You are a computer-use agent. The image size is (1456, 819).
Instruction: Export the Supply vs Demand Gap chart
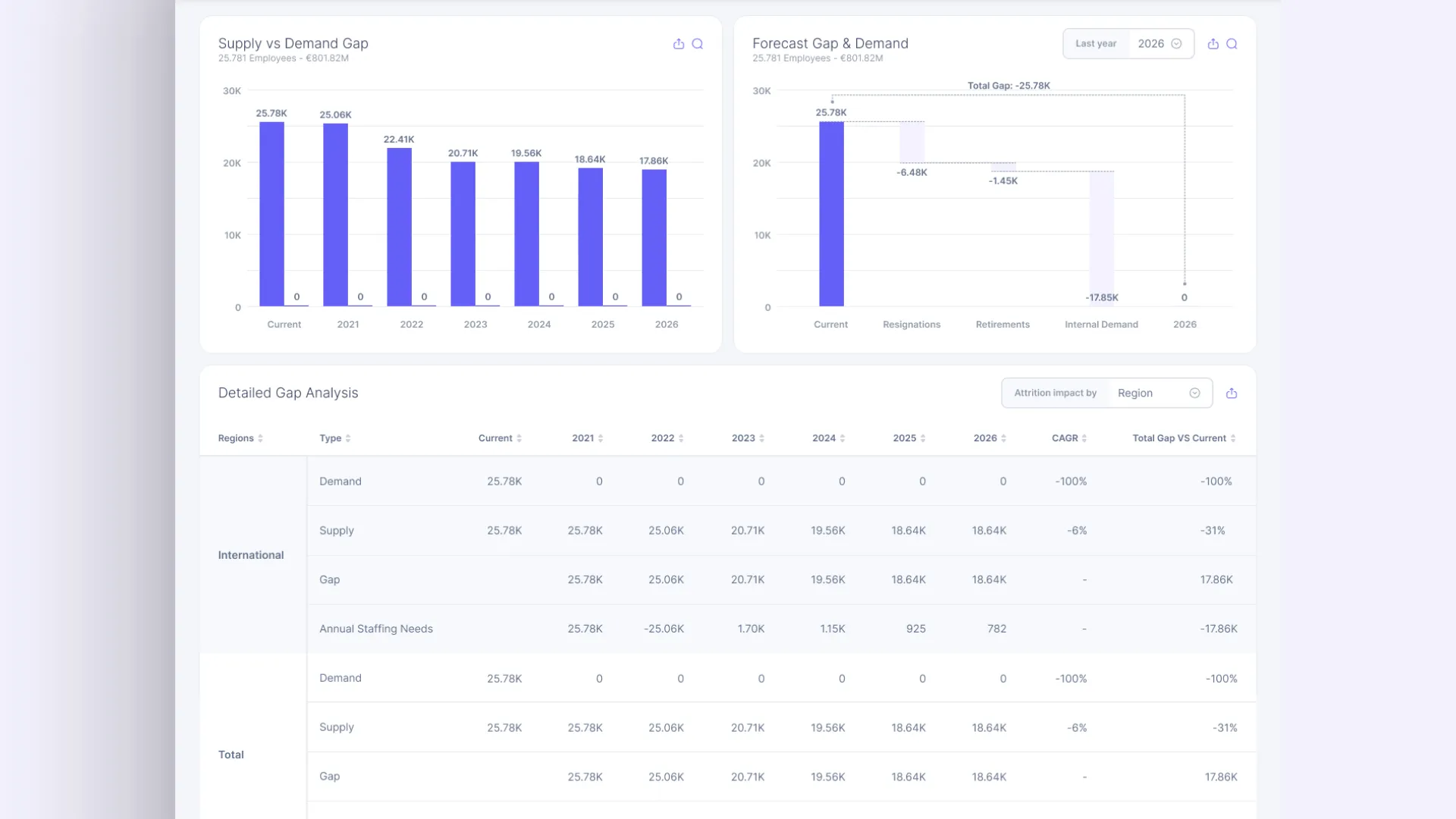[679, 44]
